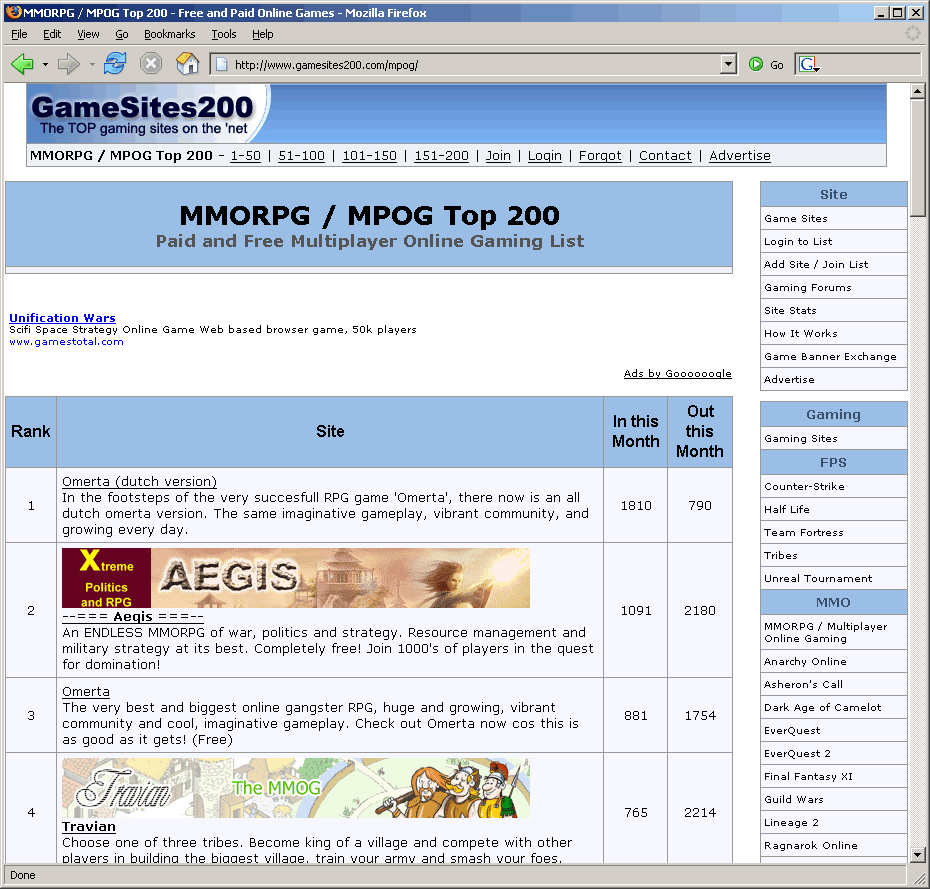Click inside the URL address field

(x=470, y=65)
